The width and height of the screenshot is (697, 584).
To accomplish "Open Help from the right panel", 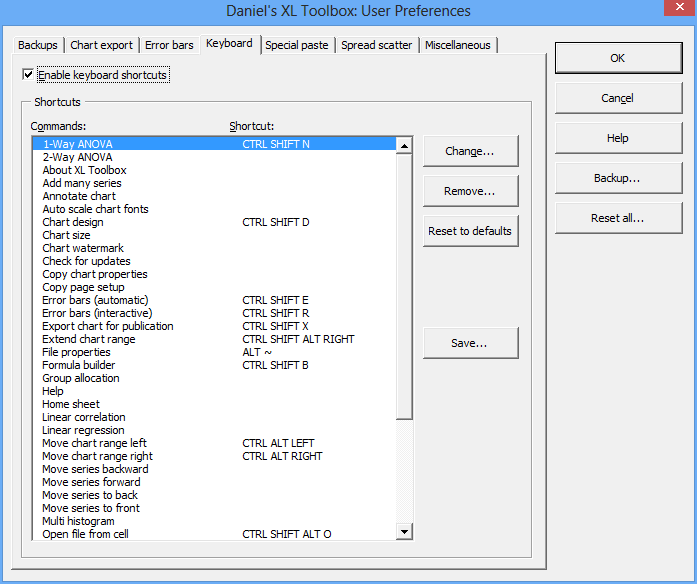I will 618,138.
